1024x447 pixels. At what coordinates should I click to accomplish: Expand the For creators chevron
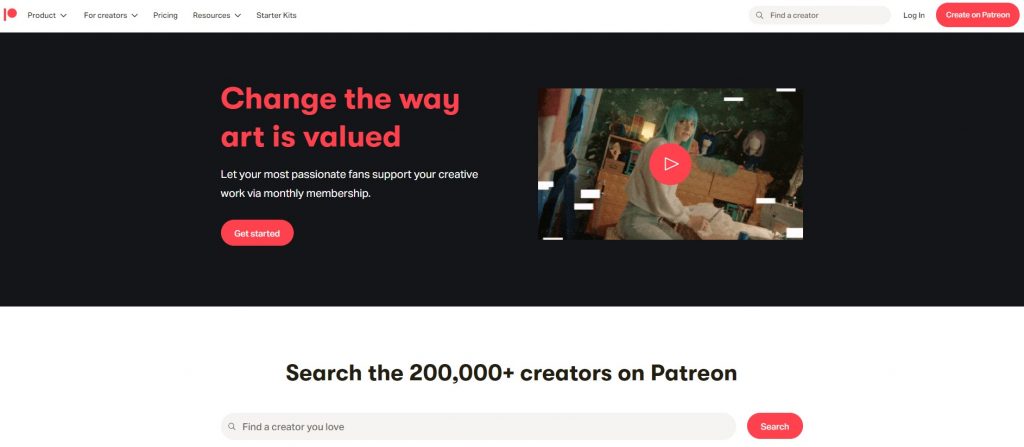(135, 16)
